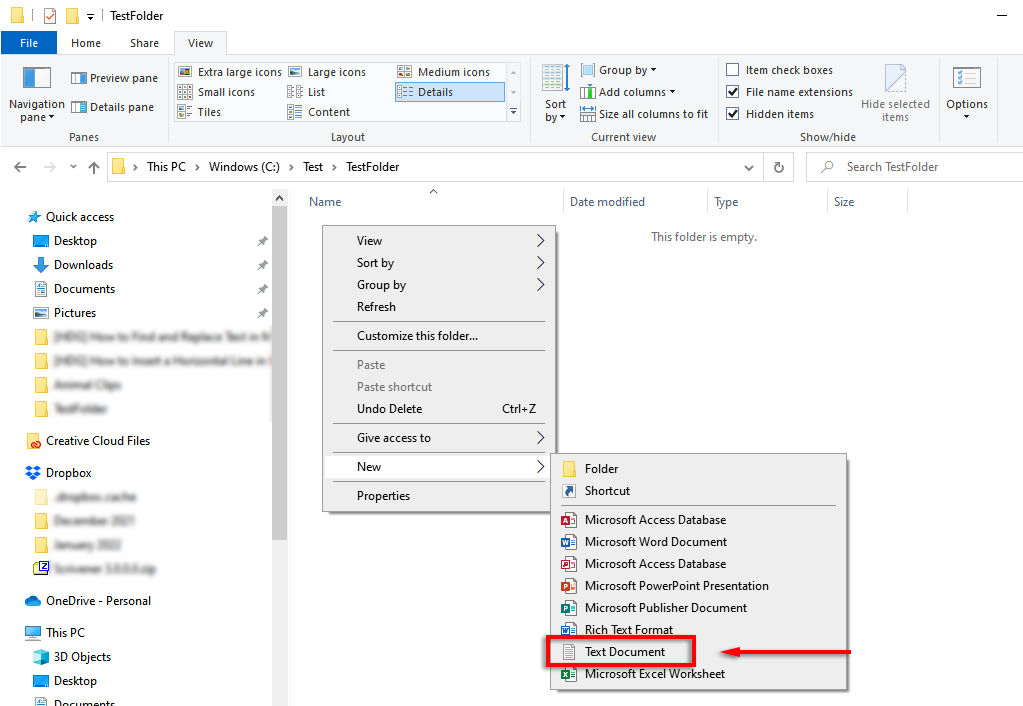This screenshot has width=1023, height=706.
Task: Expand View submenu in context menu
Action: [439, 241]
